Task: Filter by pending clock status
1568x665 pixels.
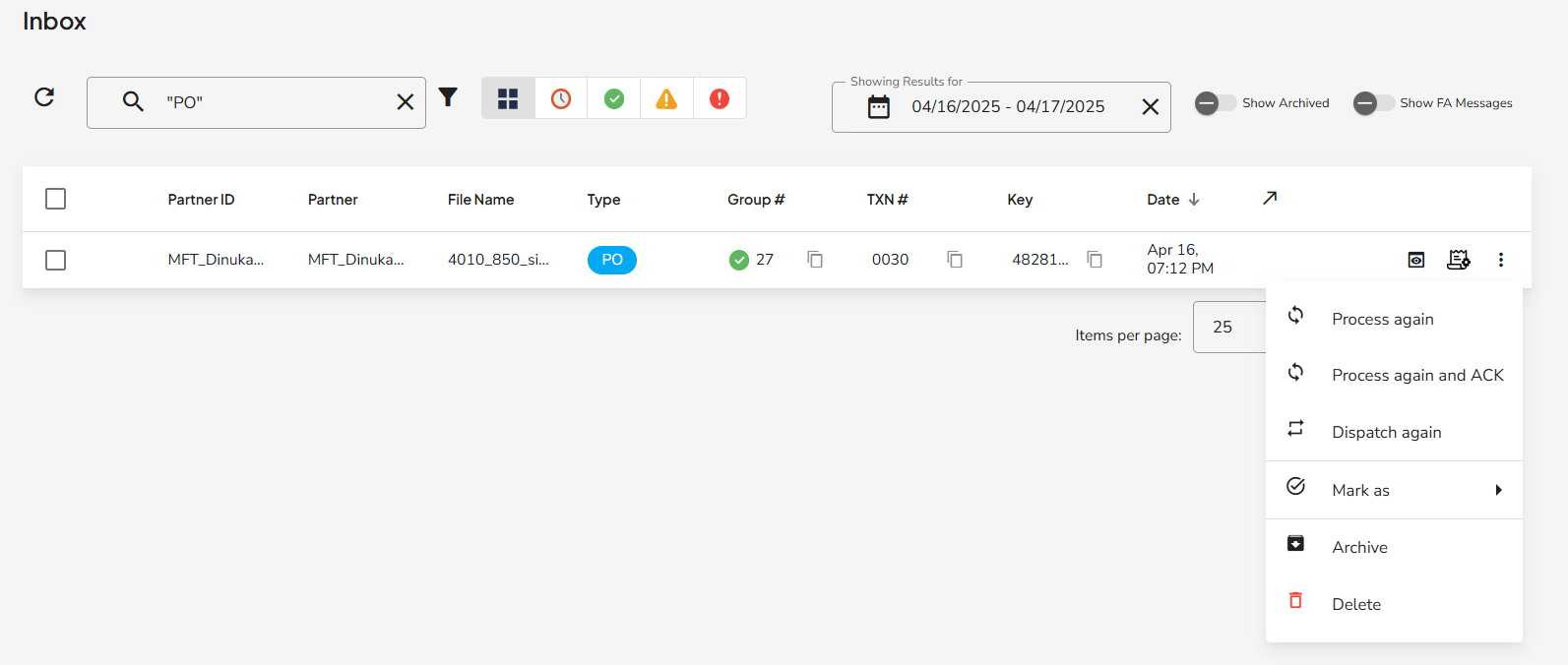Action: coord(561,98)
